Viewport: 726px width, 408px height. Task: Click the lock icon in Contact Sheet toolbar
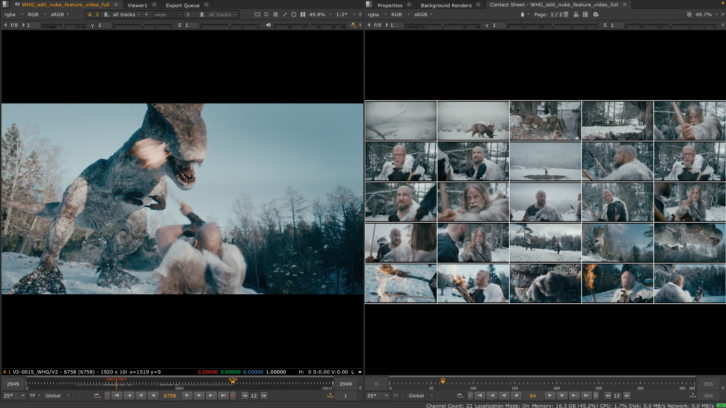click(523, 14)
